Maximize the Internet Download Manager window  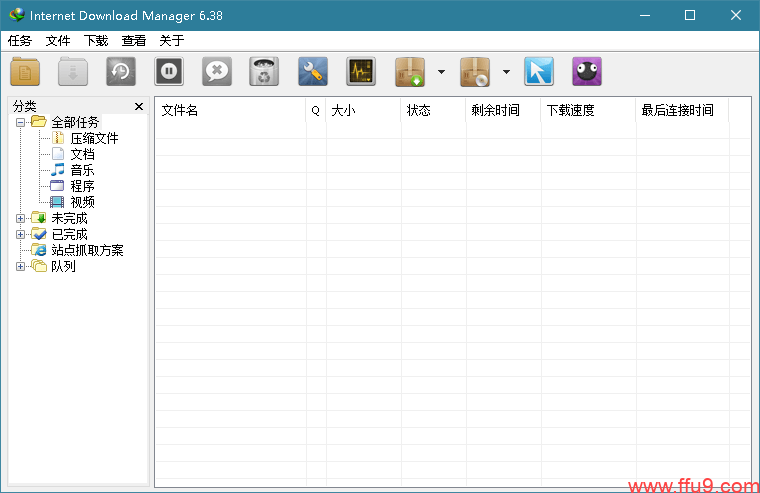click(x=690, y=16)
